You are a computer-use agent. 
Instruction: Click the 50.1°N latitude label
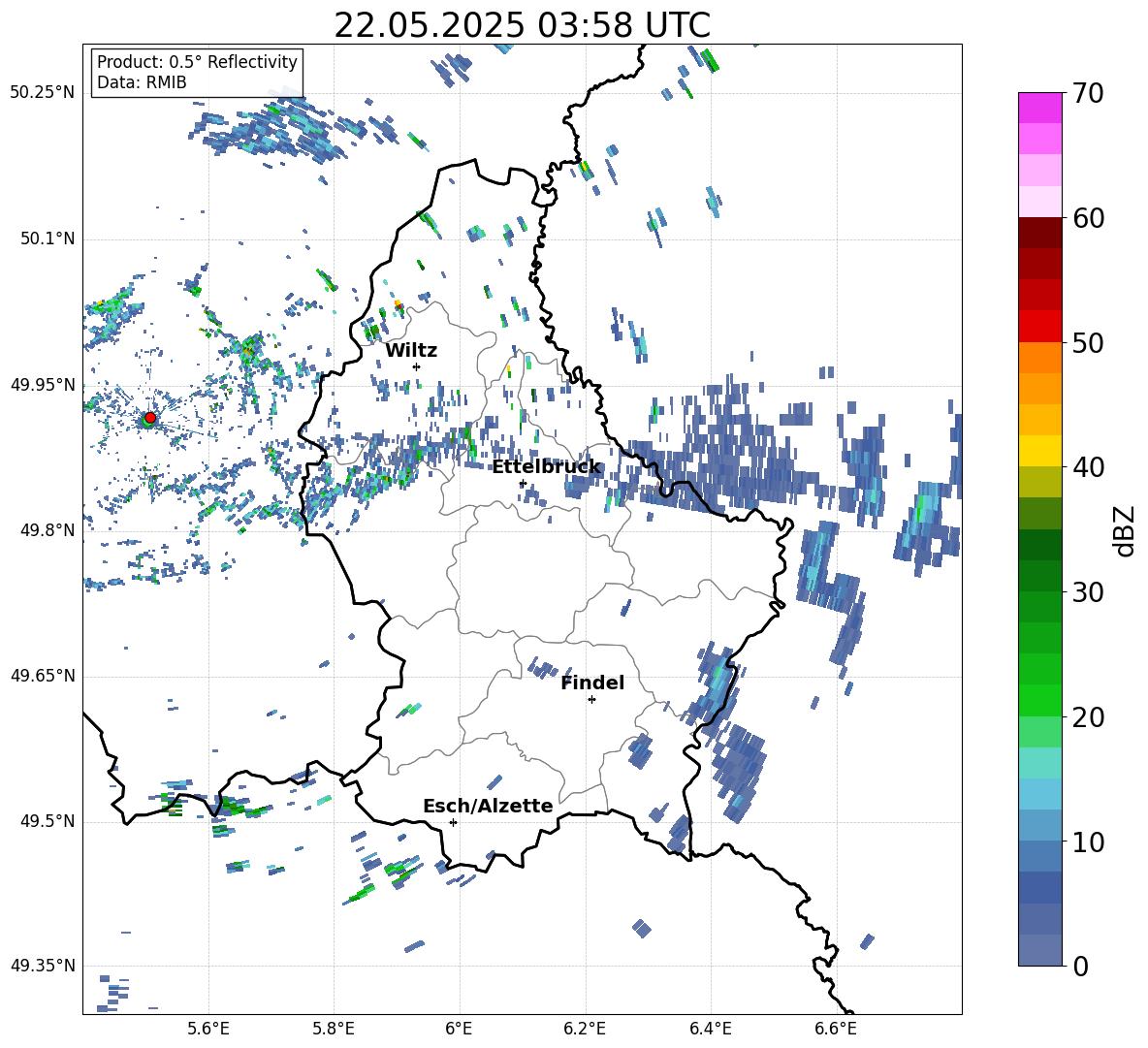click(x=48, y=238)
